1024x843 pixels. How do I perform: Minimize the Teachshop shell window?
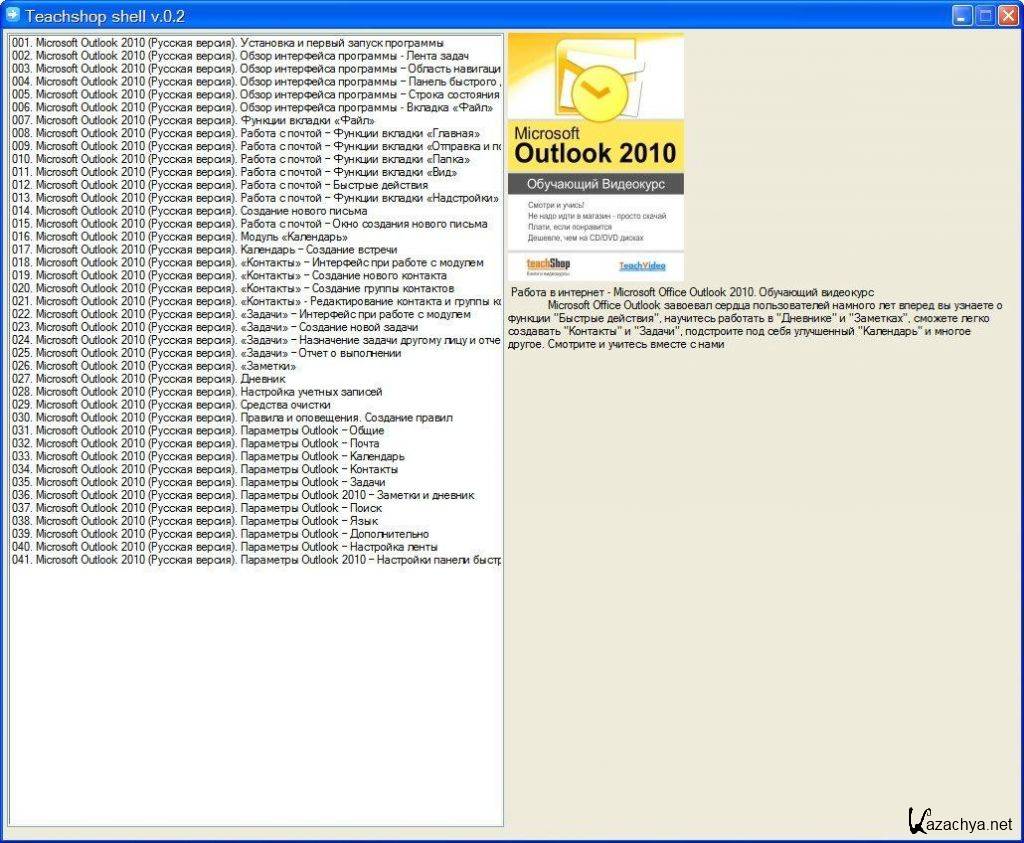click(962, 16)
